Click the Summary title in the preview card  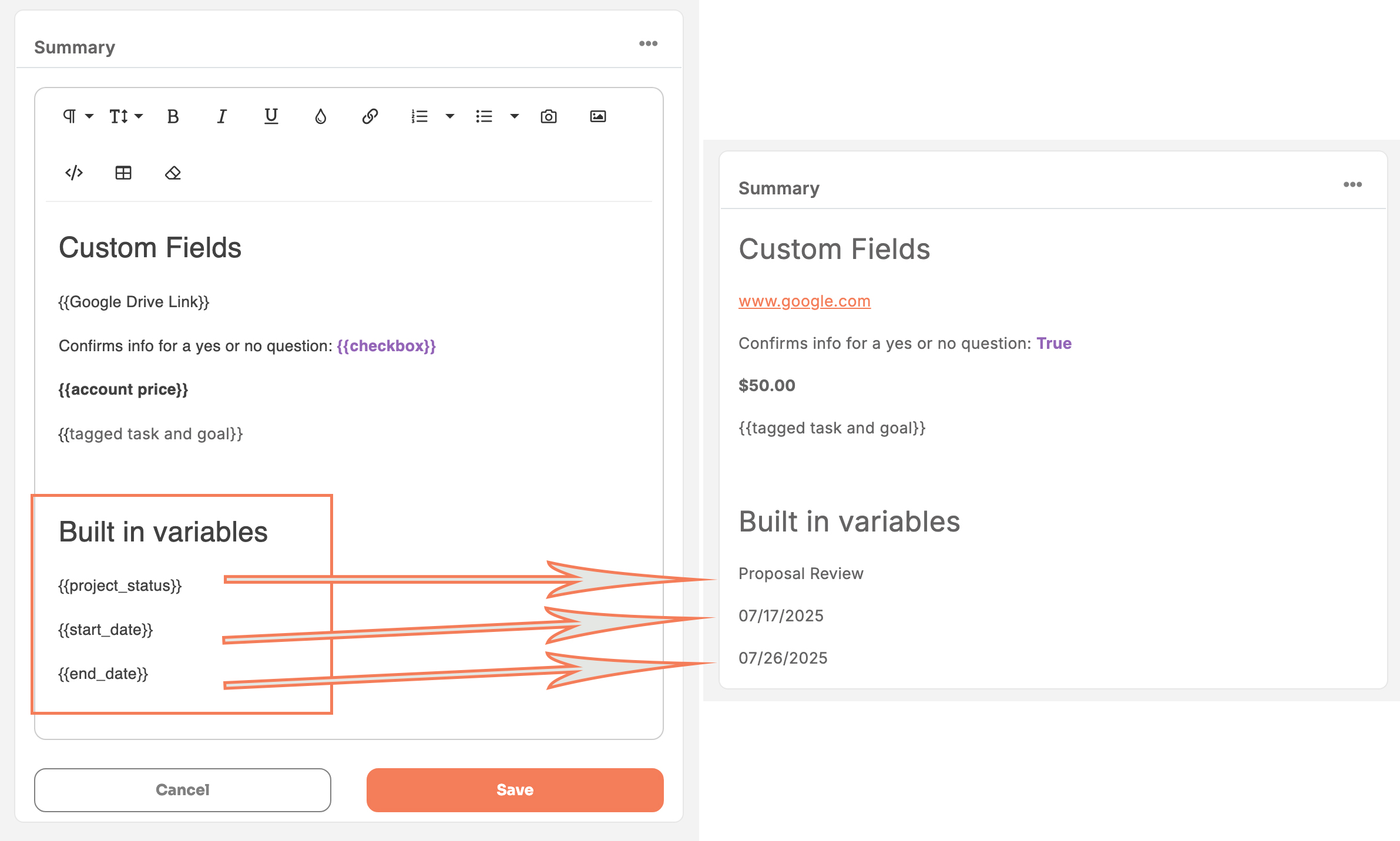pos(779,188)
